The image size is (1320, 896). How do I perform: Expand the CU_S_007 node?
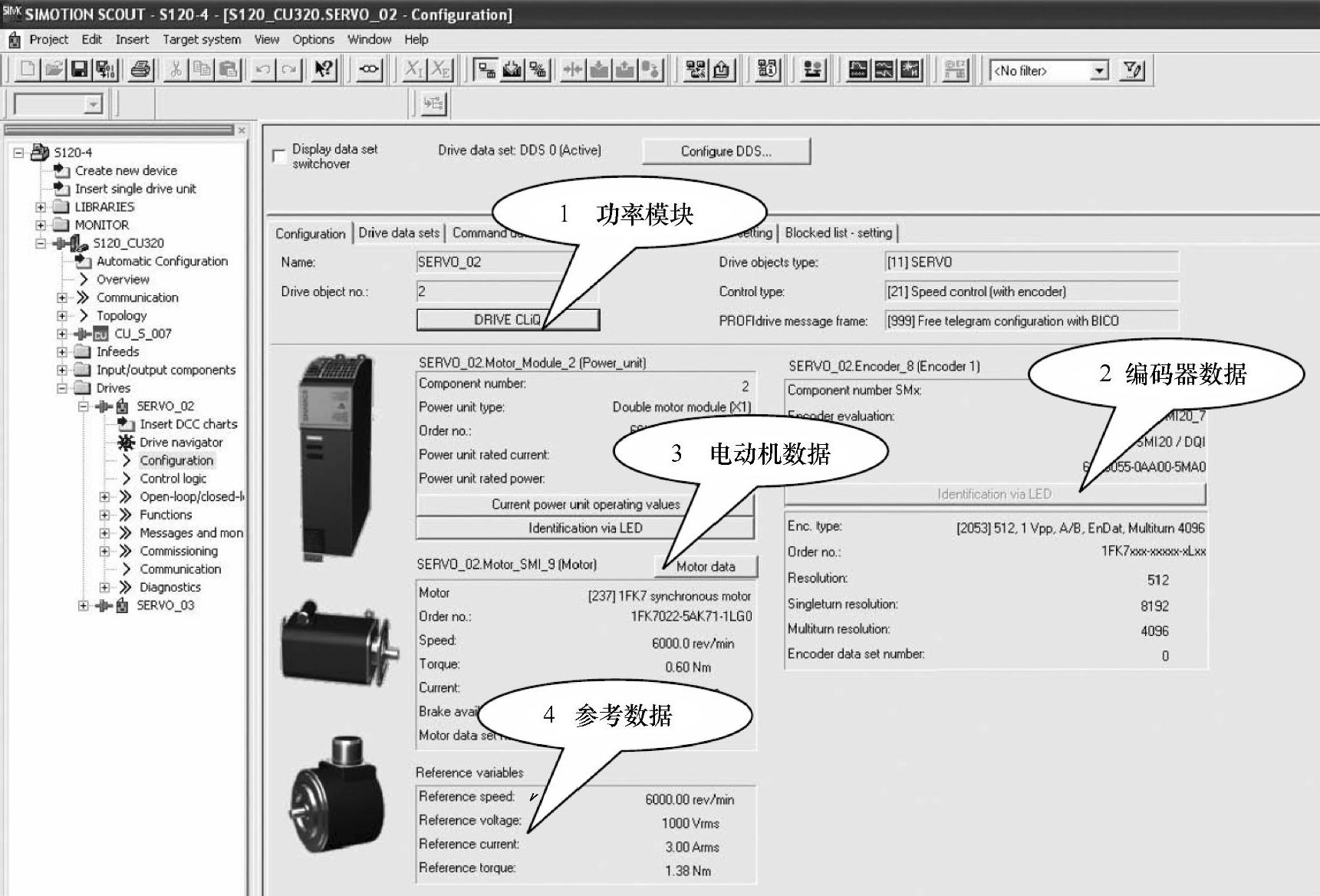click(62, 334)
